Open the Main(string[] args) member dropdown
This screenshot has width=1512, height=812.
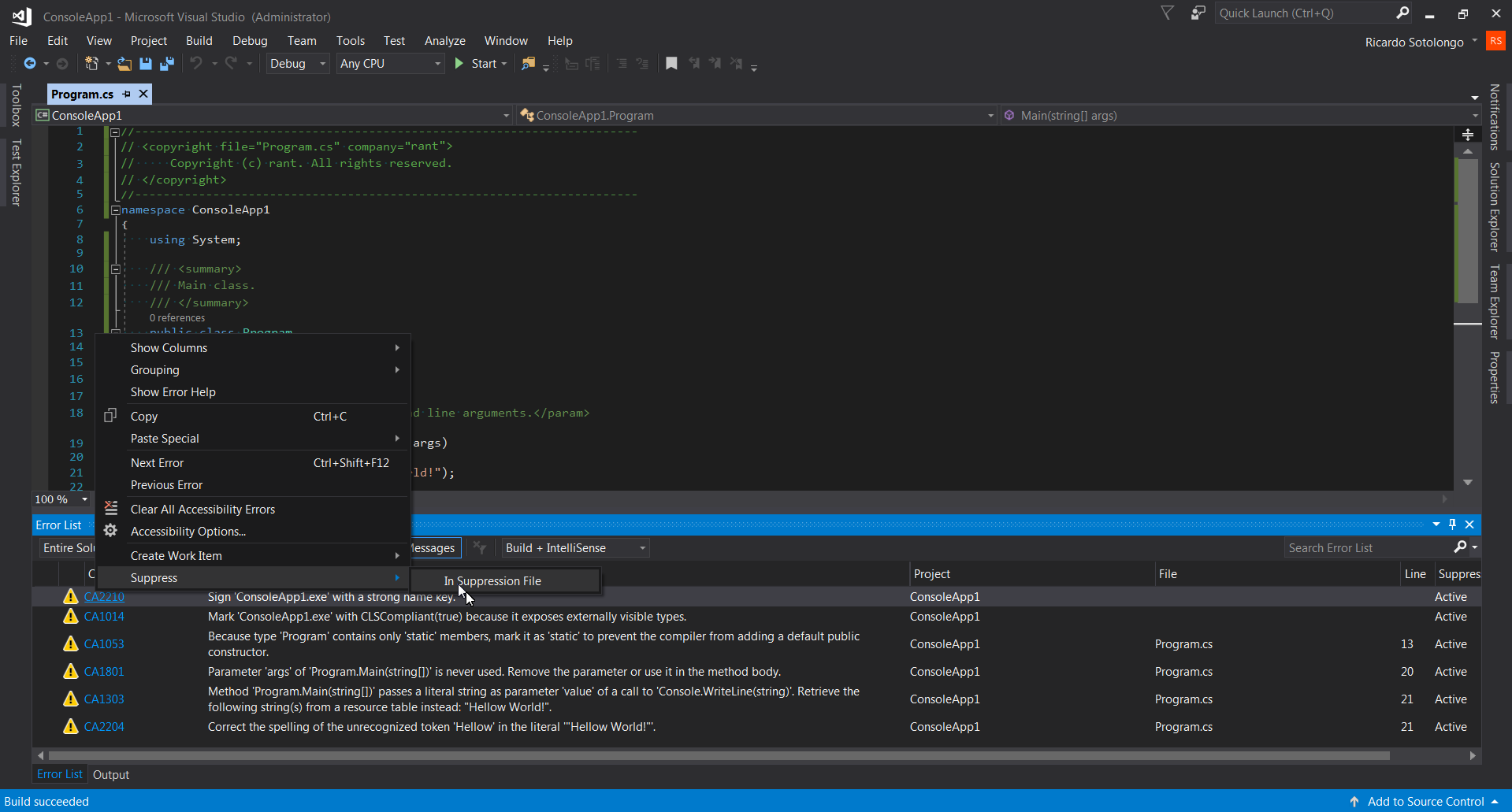point(1240,116)
